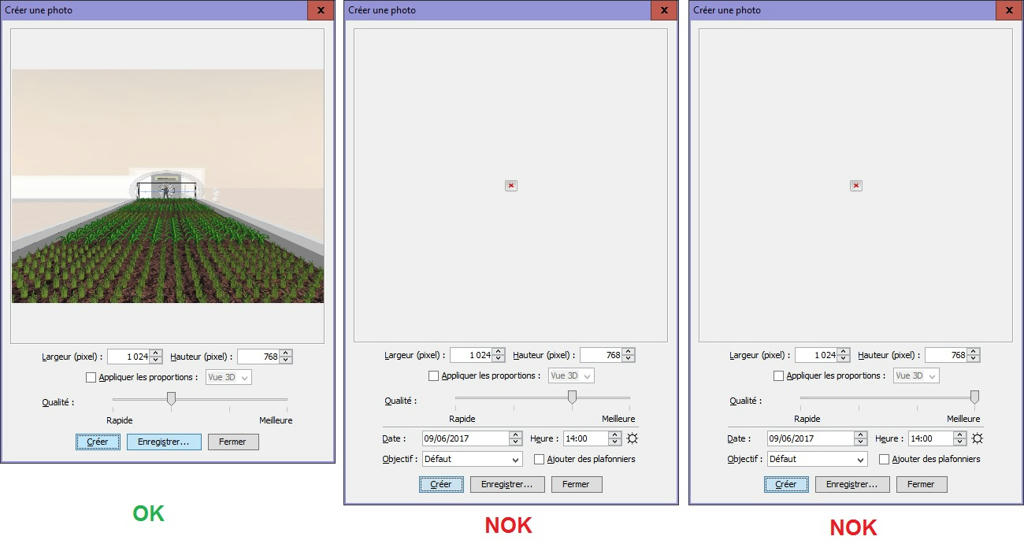This screenshot has width=1024, height=551.
Task: Click the Largeur 1 024 field in right dialog
Action: (816, 355)
